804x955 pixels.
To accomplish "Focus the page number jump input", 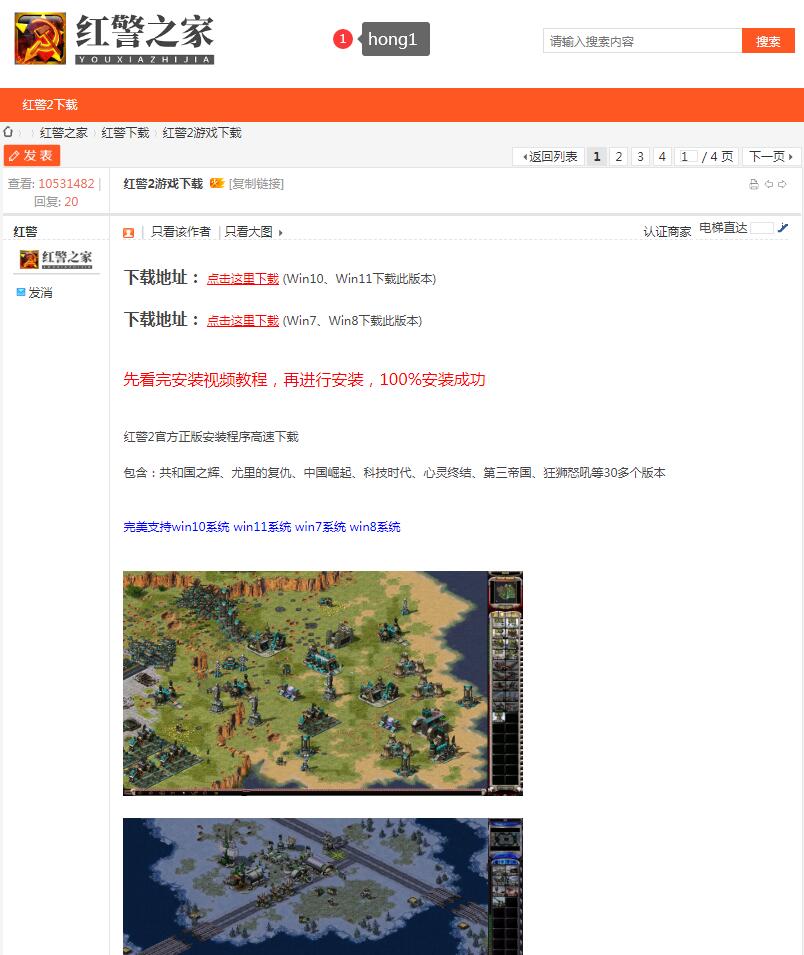I will pyautogui.click(x=688, y=157).
